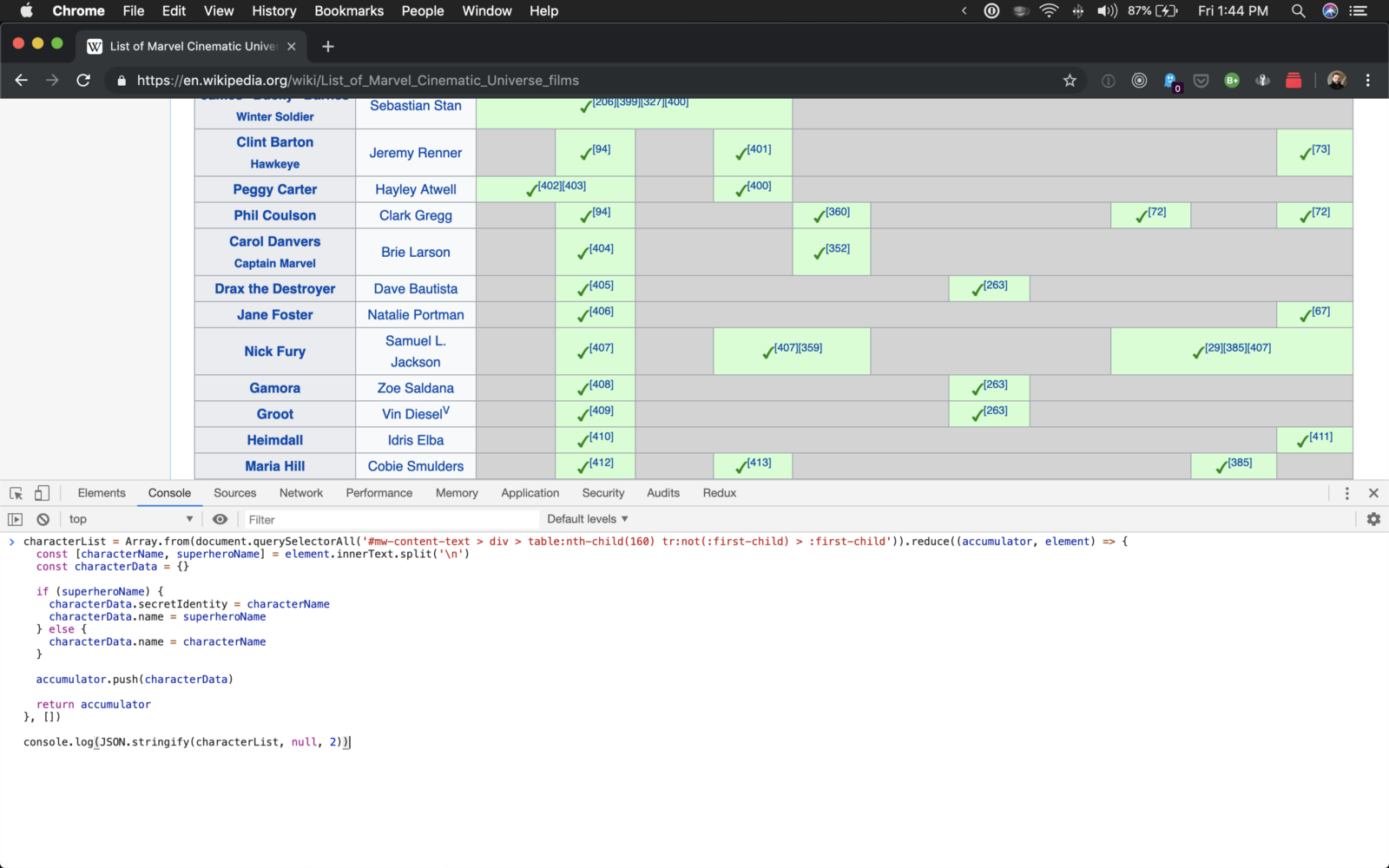Open the Clint Barton character link
1389x868 pixels.
click(275, 141)
